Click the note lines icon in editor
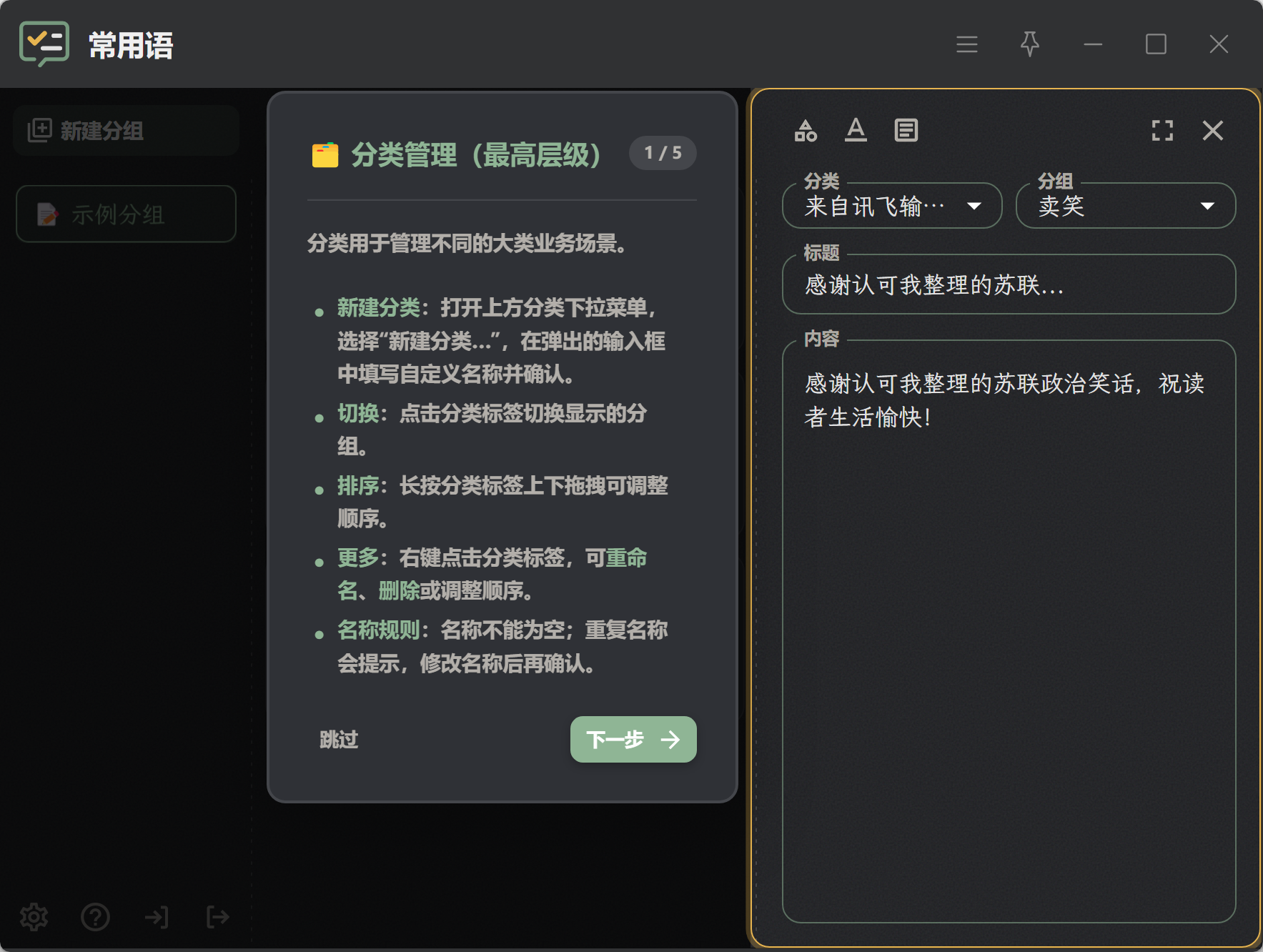The image size is (1263, 952). (906, 130)
